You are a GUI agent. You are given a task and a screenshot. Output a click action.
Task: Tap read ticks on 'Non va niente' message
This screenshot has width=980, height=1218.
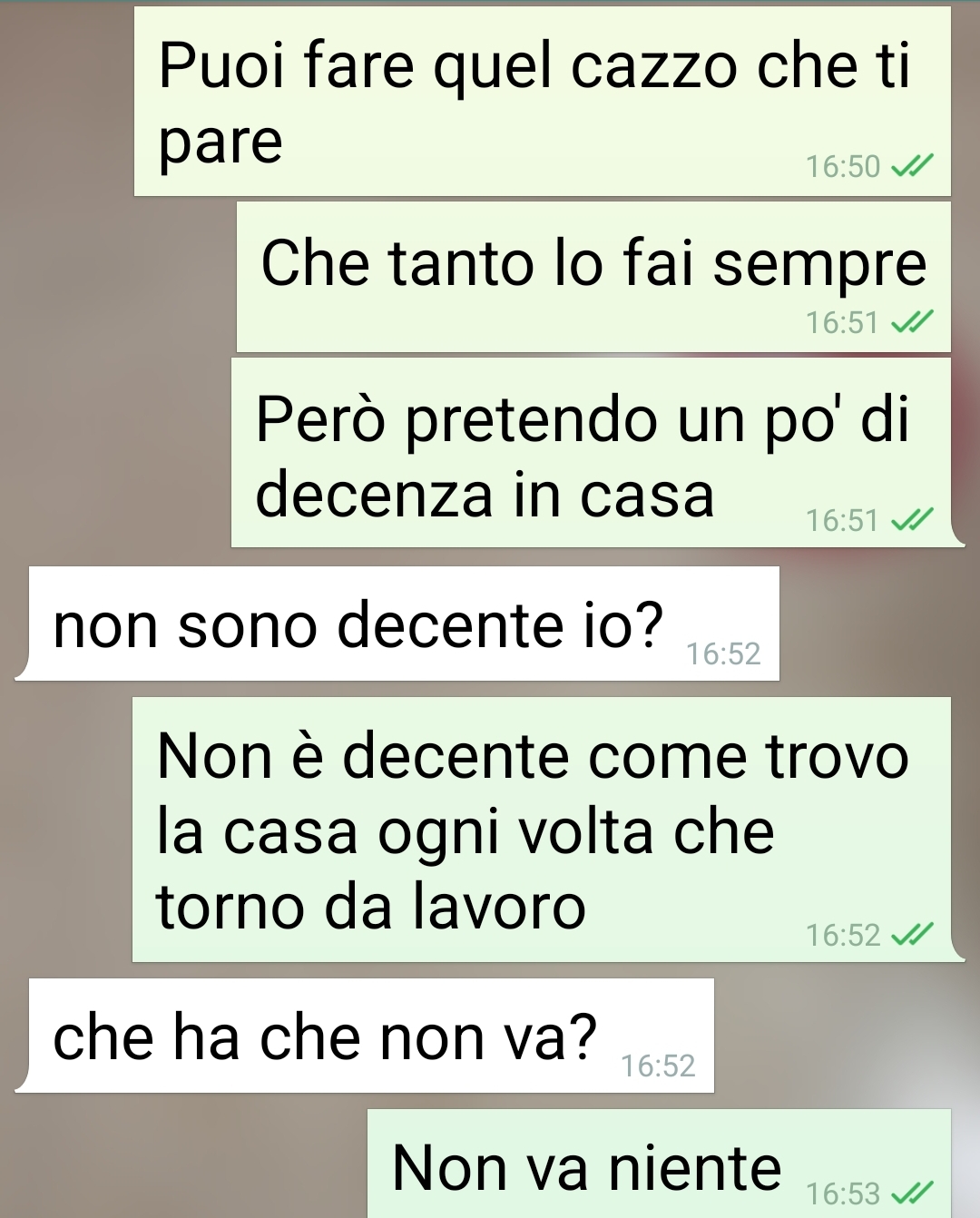coord(912,1193)
